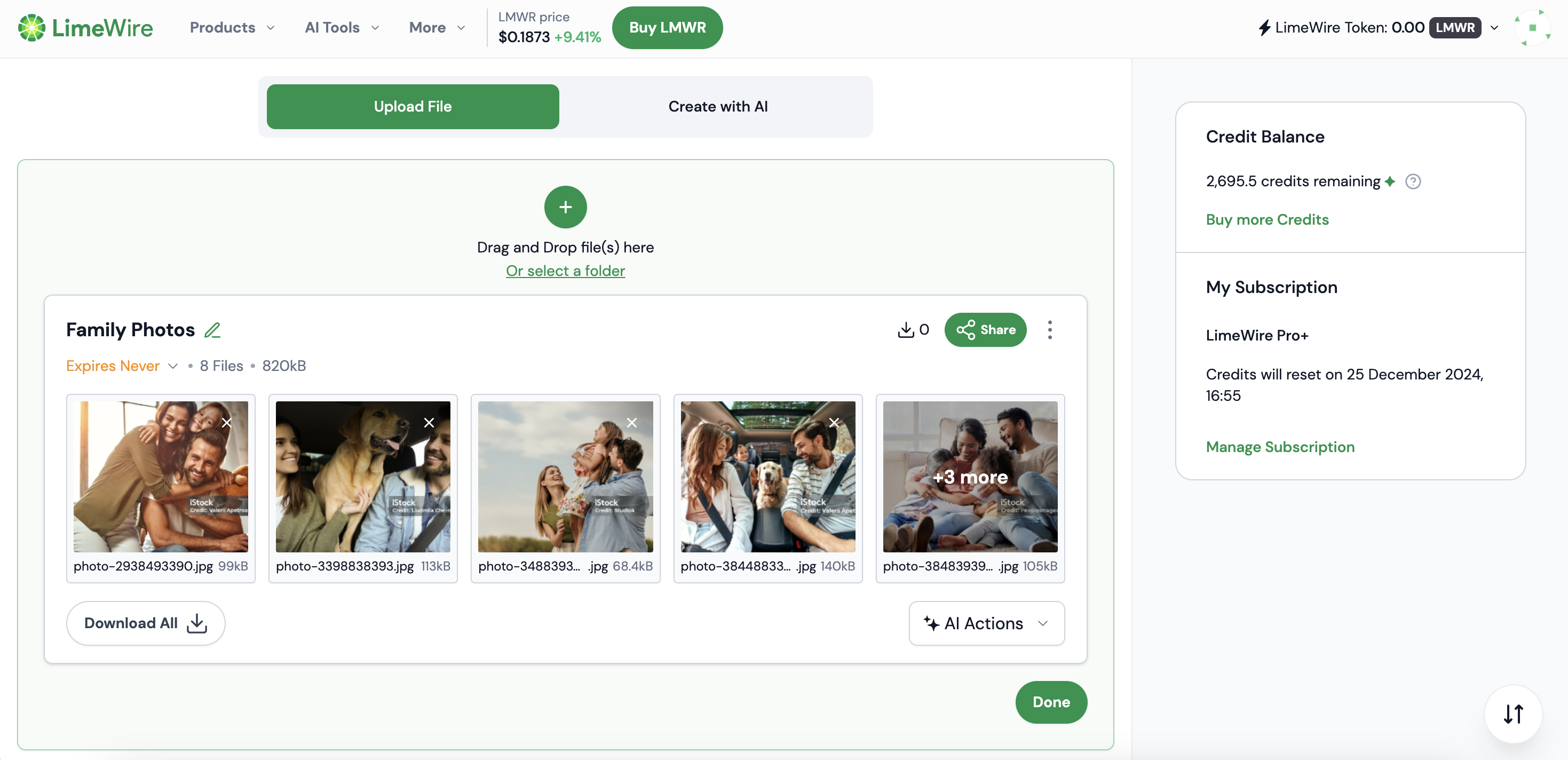Open the LMWR currency dropdown

tap(1493, 27)
